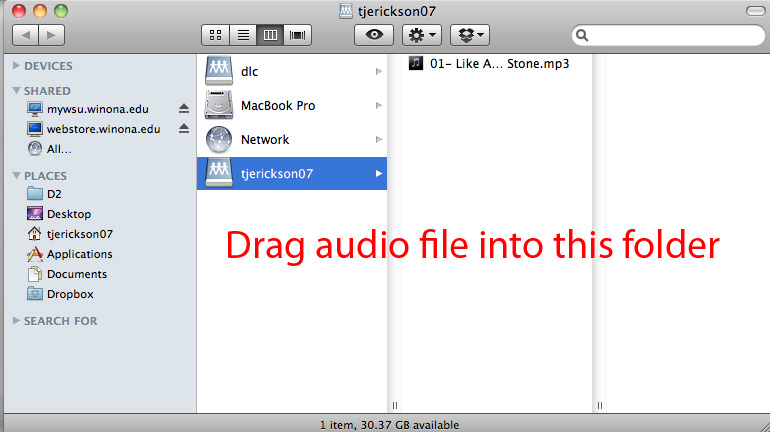Switch to Cover Flow view
Viewport: 770px width, 432px height.
pos(297,35)
